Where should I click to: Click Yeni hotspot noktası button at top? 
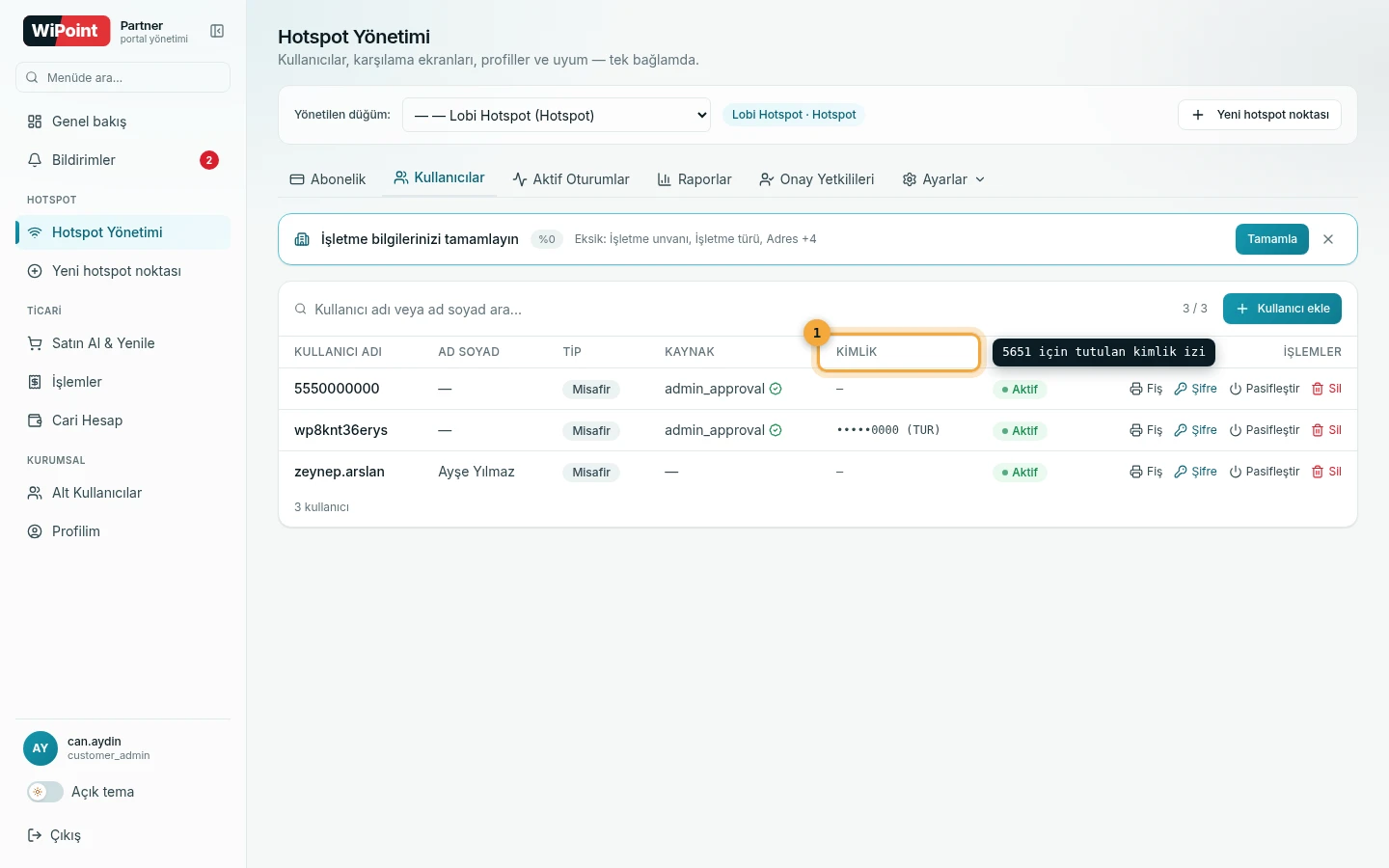(1260, 115)
